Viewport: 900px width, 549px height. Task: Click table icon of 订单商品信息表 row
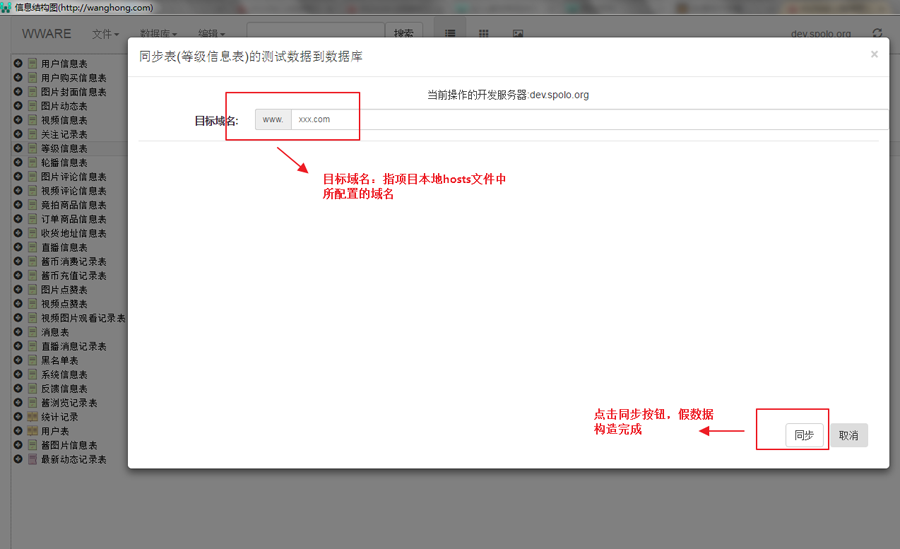click(33, 219)
